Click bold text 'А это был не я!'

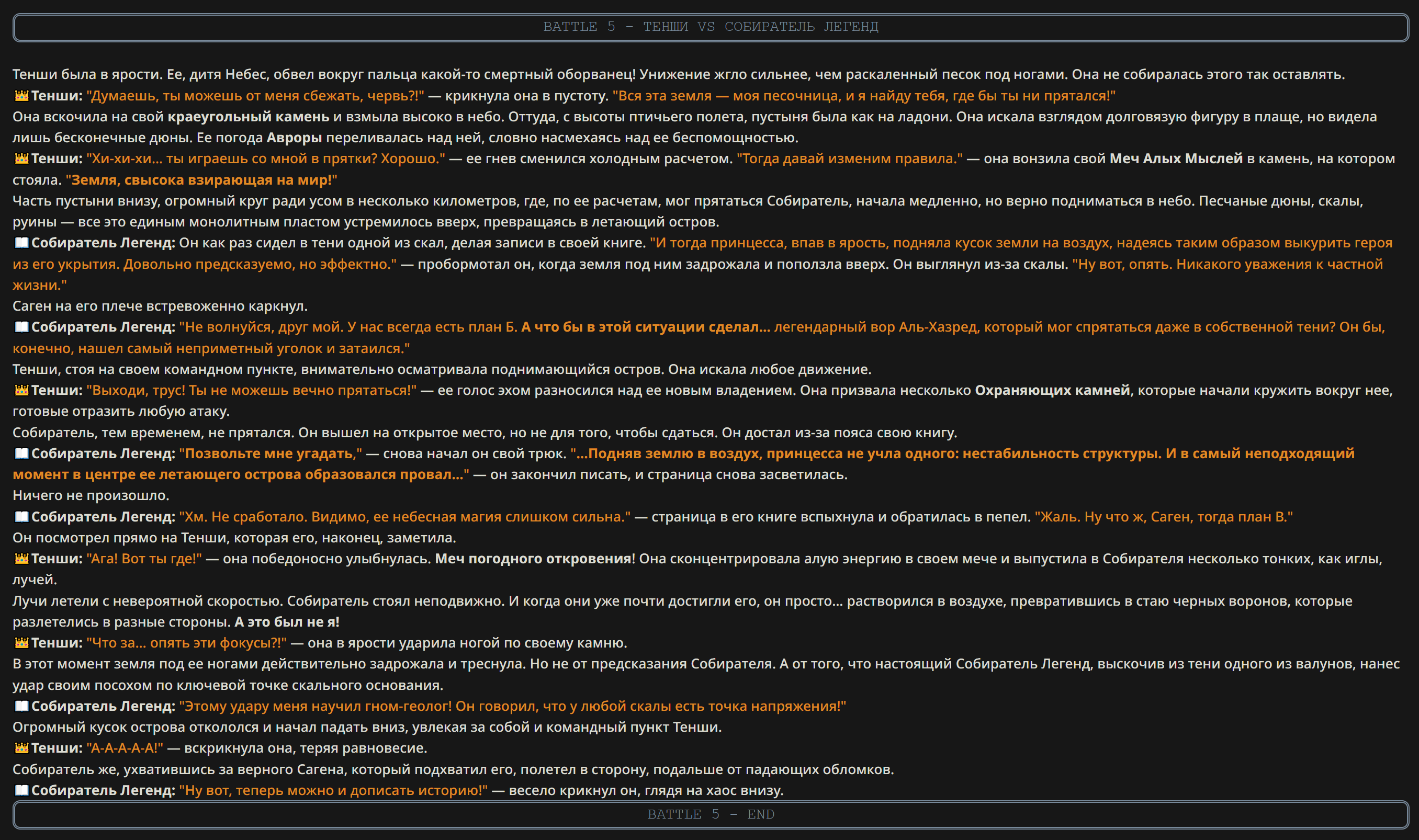pos(287,622)
